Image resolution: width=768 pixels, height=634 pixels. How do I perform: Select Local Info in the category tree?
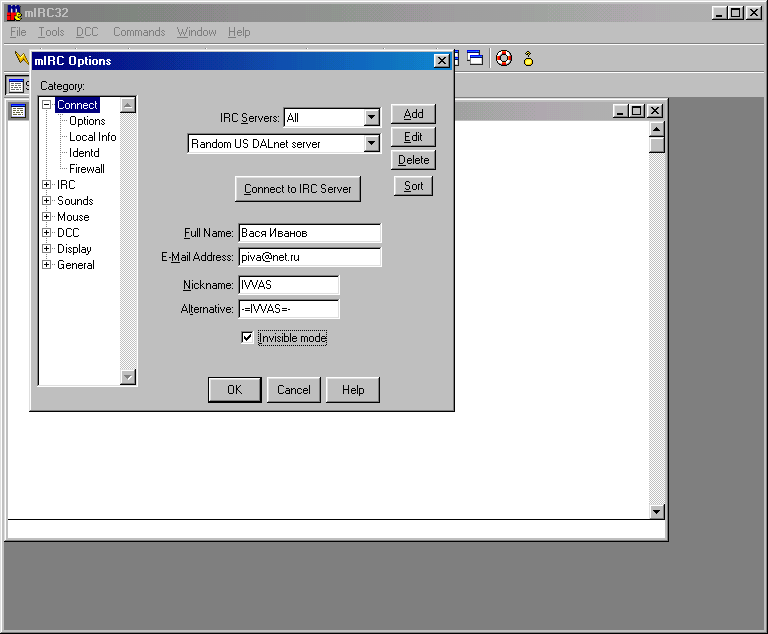click(x=93, y=137)
